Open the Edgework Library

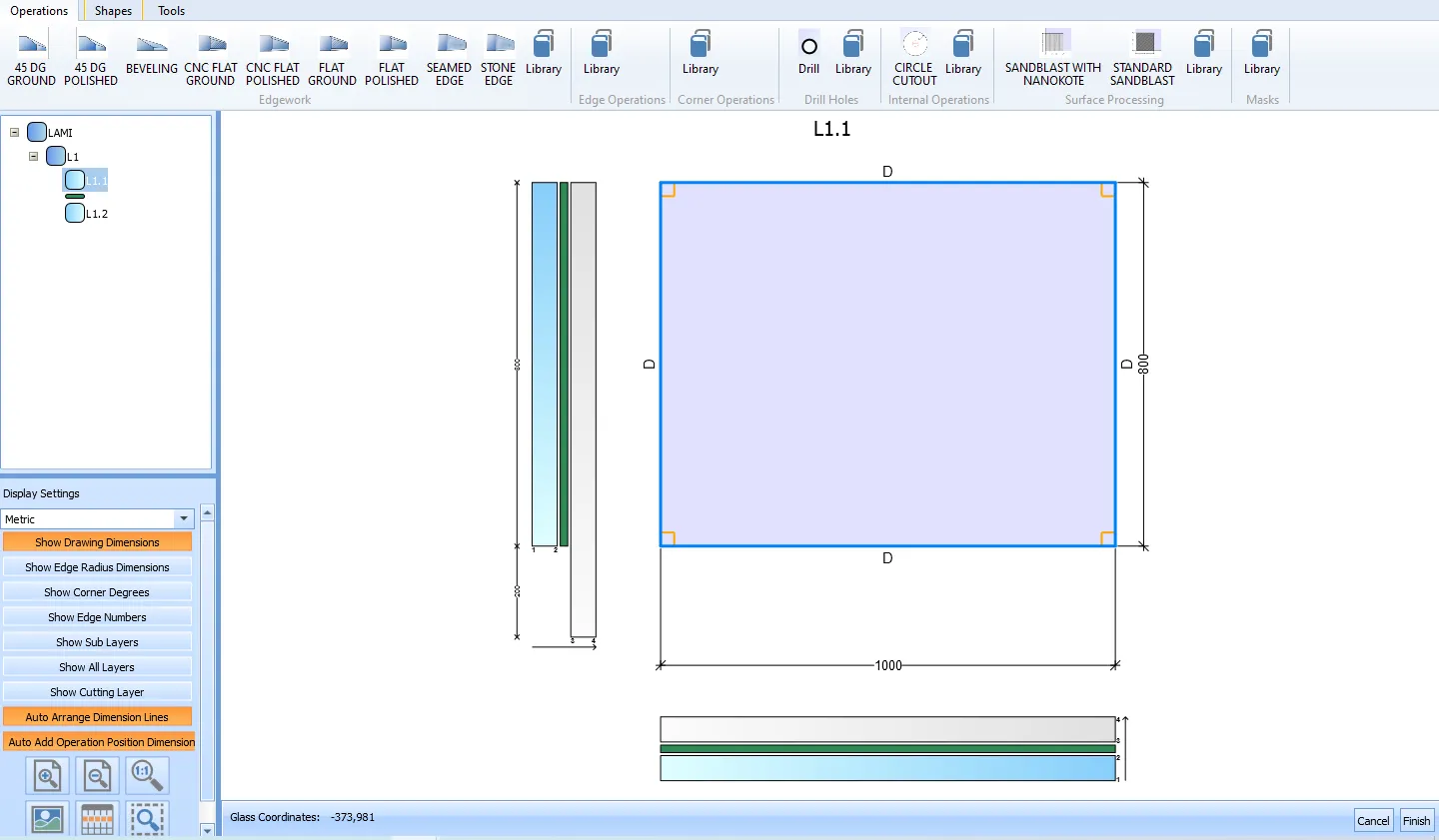[544, 54]
